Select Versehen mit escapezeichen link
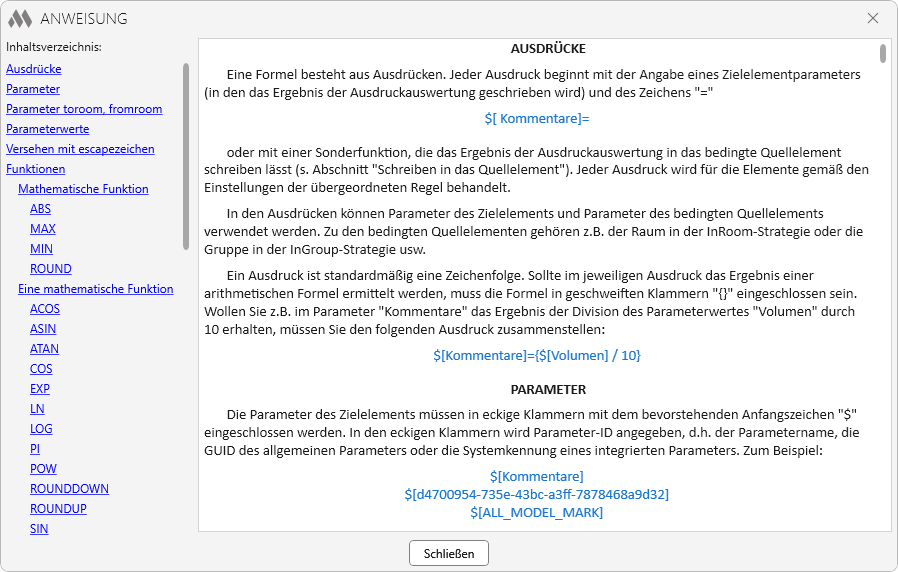Viewport: 898px width, 572px height. [x=80, y=149]
